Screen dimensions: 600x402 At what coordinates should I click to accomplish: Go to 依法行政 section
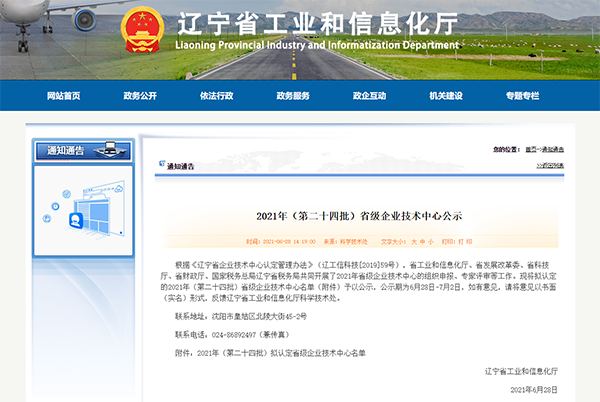(x=216, y=96)
